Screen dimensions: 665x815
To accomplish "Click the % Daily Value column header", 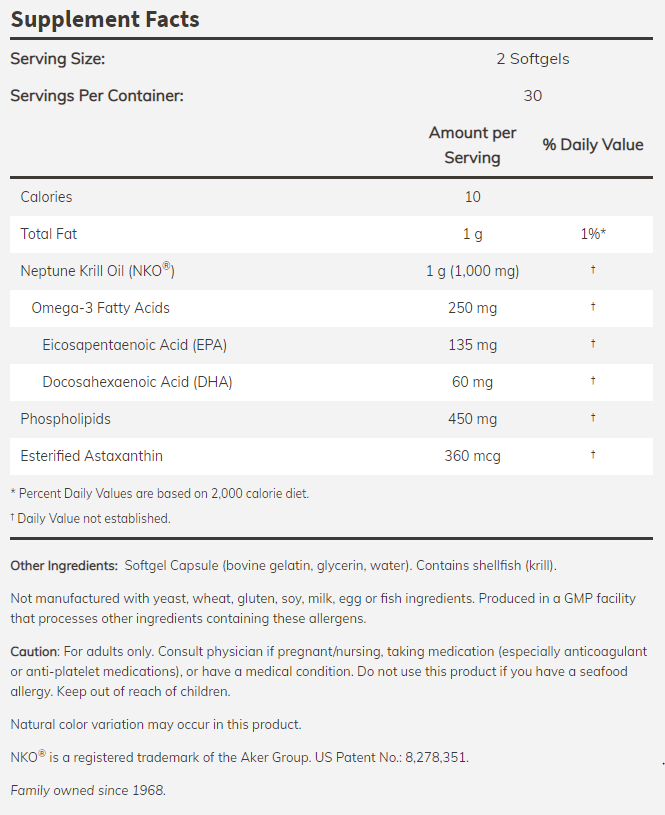I will click(x=593, y=145).
